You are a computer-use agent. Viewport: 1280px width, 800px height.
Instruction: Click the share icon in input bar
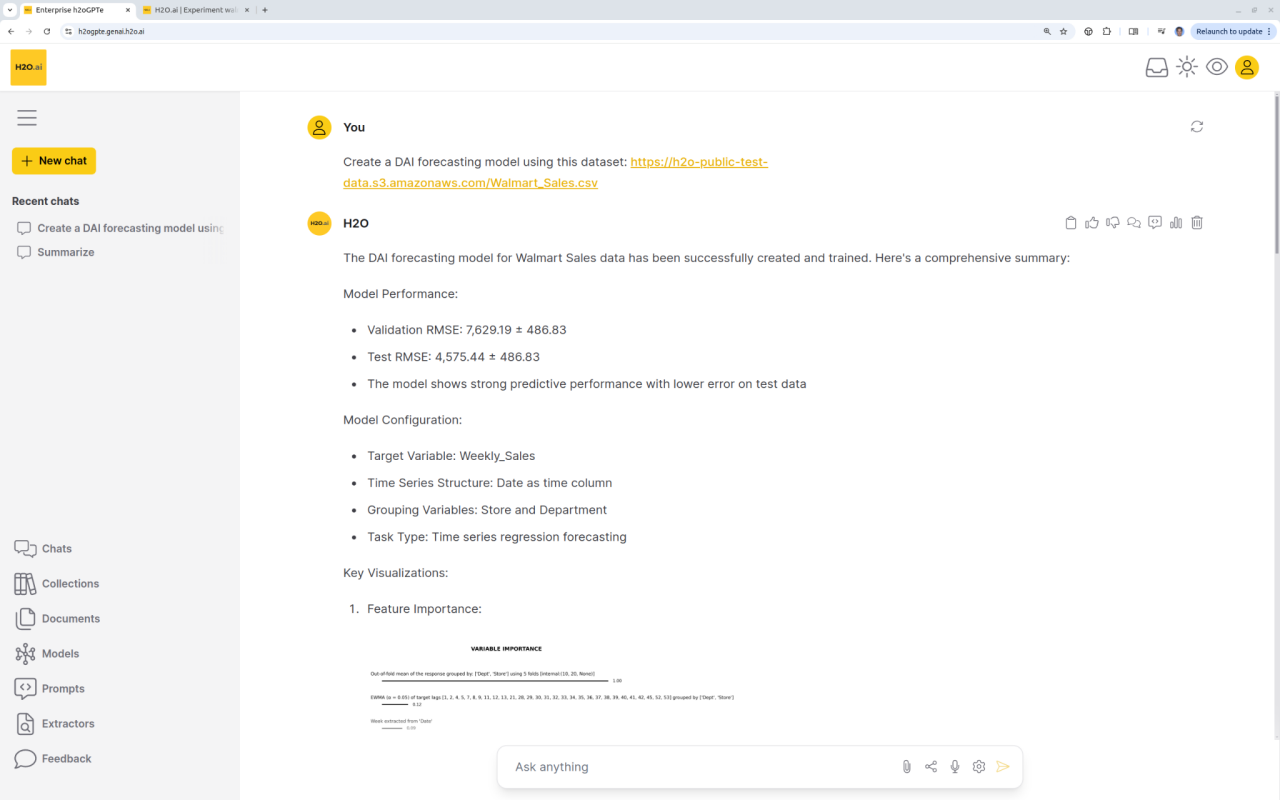931,767
